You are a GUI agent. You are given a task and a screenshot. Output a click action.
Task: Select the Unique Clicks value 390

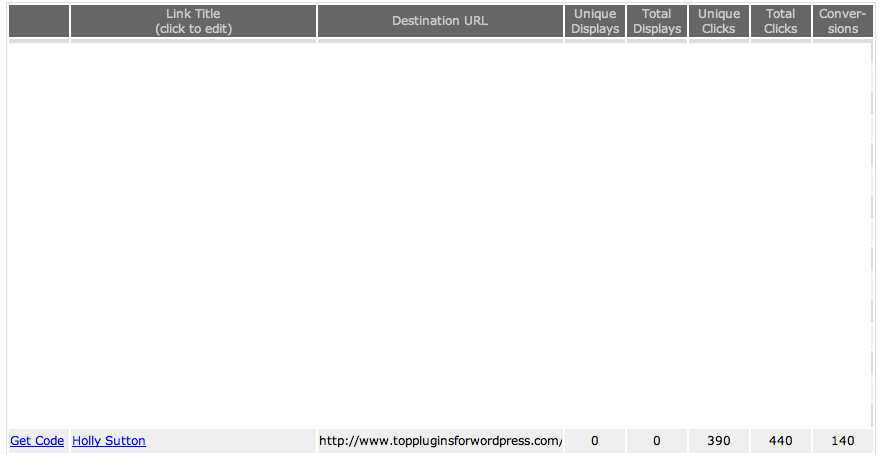(719, 441)
